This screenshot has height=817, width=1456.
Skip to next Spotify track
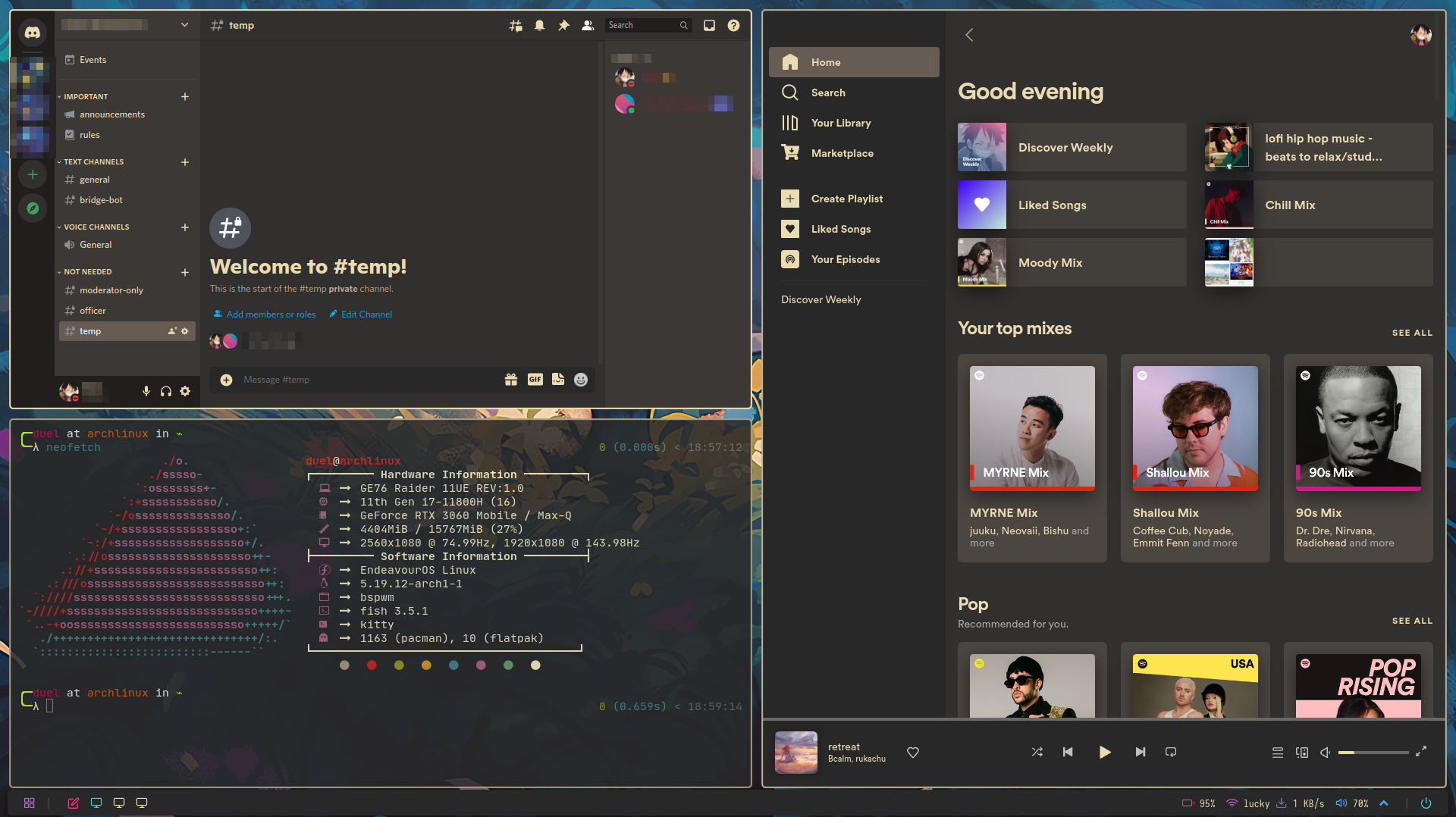coord(1141,752)
